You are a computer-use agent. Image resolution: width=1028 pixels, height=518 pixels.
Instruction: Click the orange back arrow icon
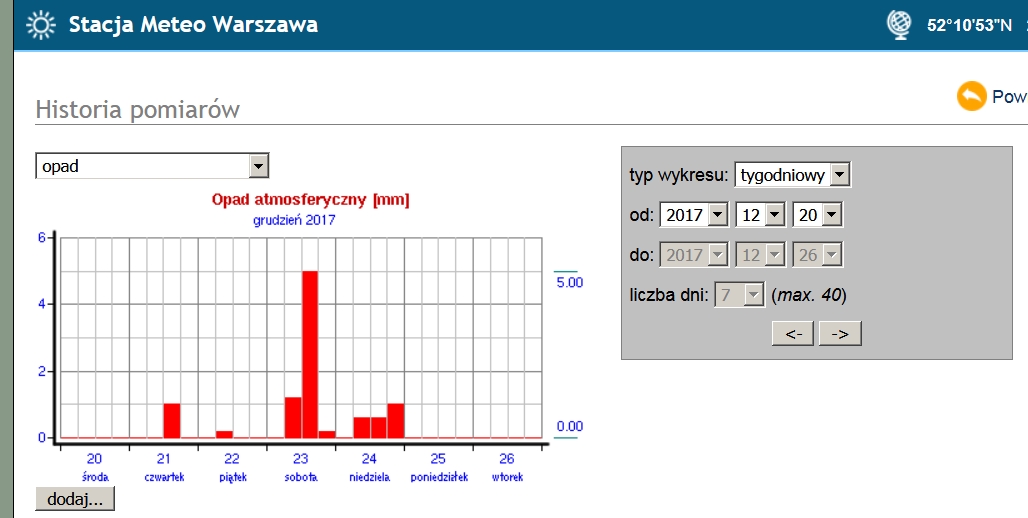pos(971,96)
